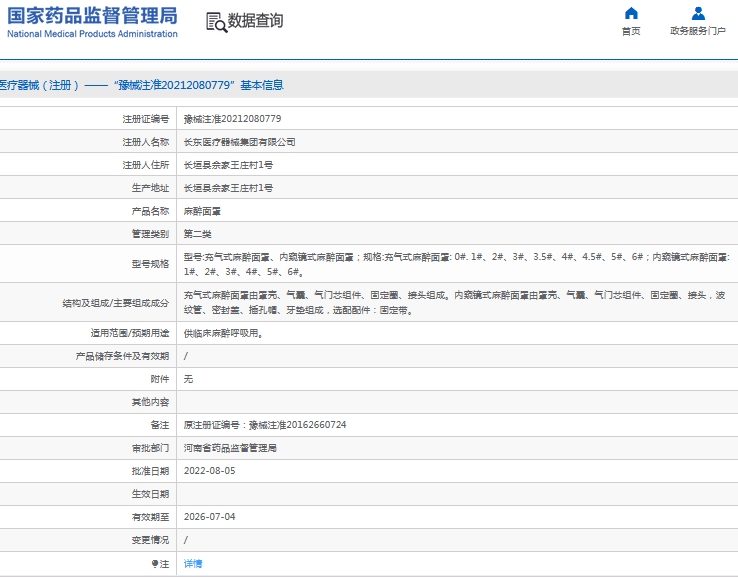738x578 pixels.
Task: Click the approval date 2022-08-05
Action: (x=209, y=470)
